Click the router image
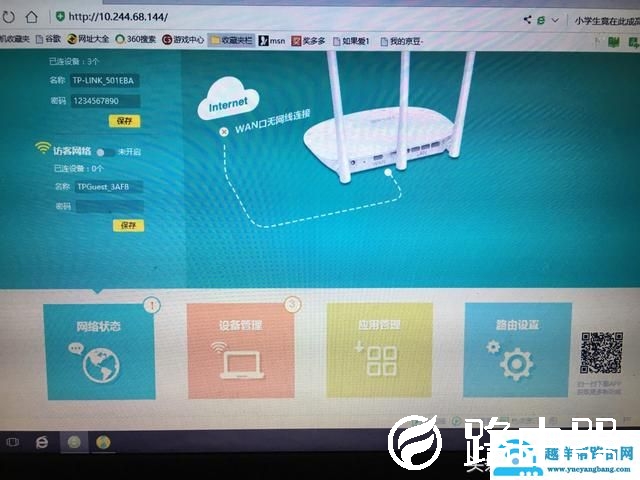This screenshot has width=640, height=480. [386, 118]
